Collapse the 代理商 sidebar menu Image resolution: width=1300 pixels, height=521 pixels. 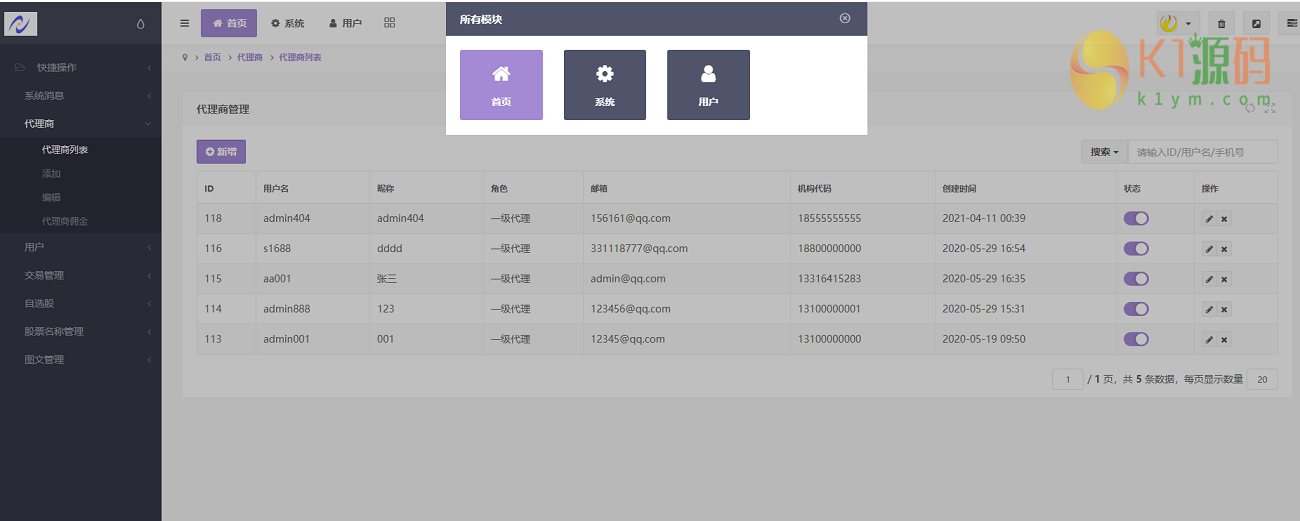80,124
